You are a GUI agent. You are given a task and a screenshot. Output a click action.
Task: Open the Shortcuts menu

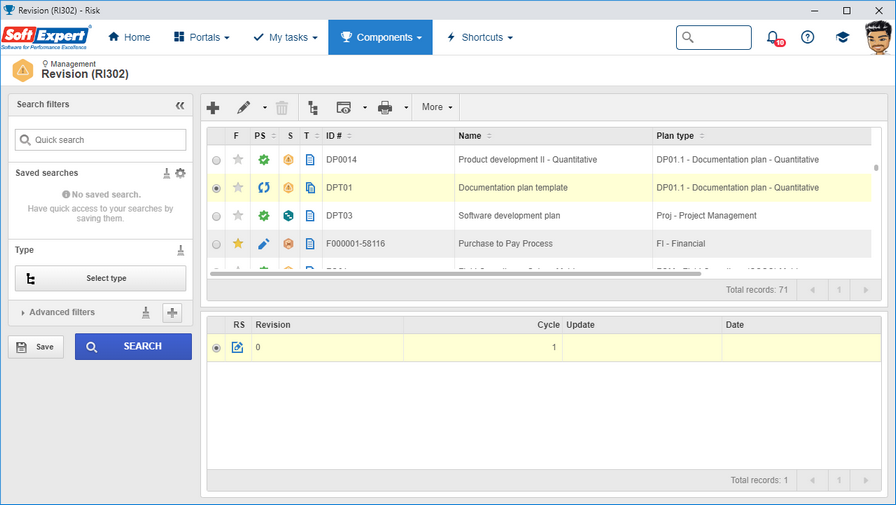coord(479,37)
